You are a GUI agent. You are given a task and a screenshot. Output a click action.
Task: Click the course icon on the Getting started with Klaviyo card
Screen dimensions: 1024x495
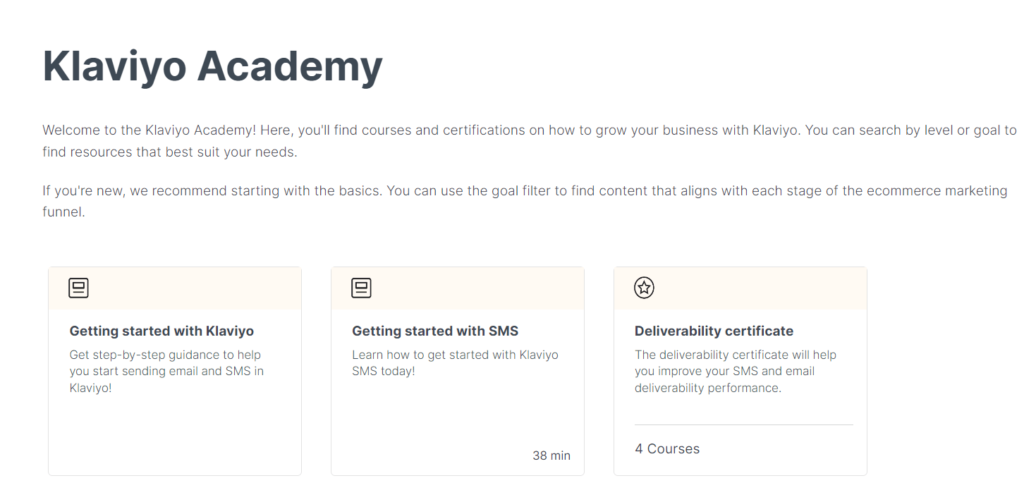coord(78,288)
